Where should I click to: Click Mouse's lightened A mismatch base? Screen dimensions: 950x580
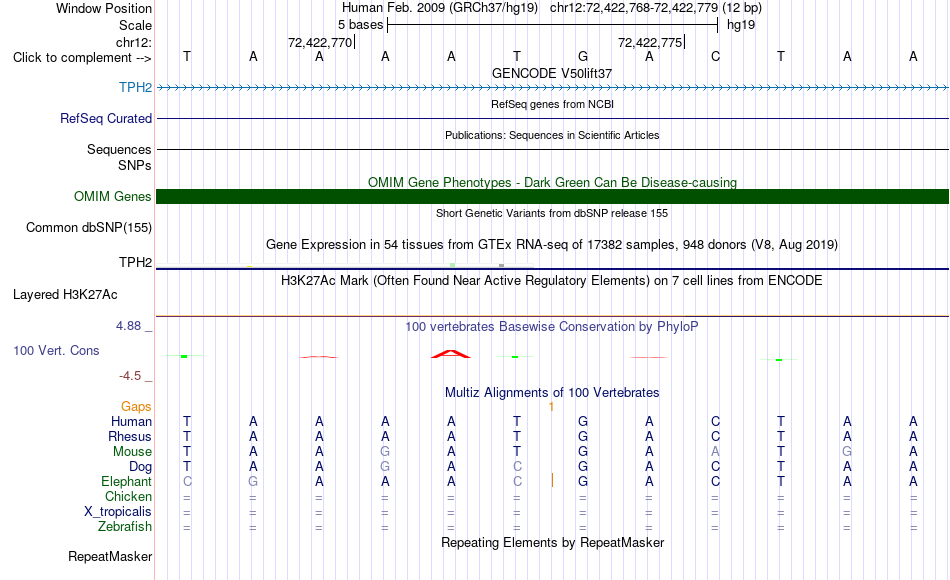715,452
